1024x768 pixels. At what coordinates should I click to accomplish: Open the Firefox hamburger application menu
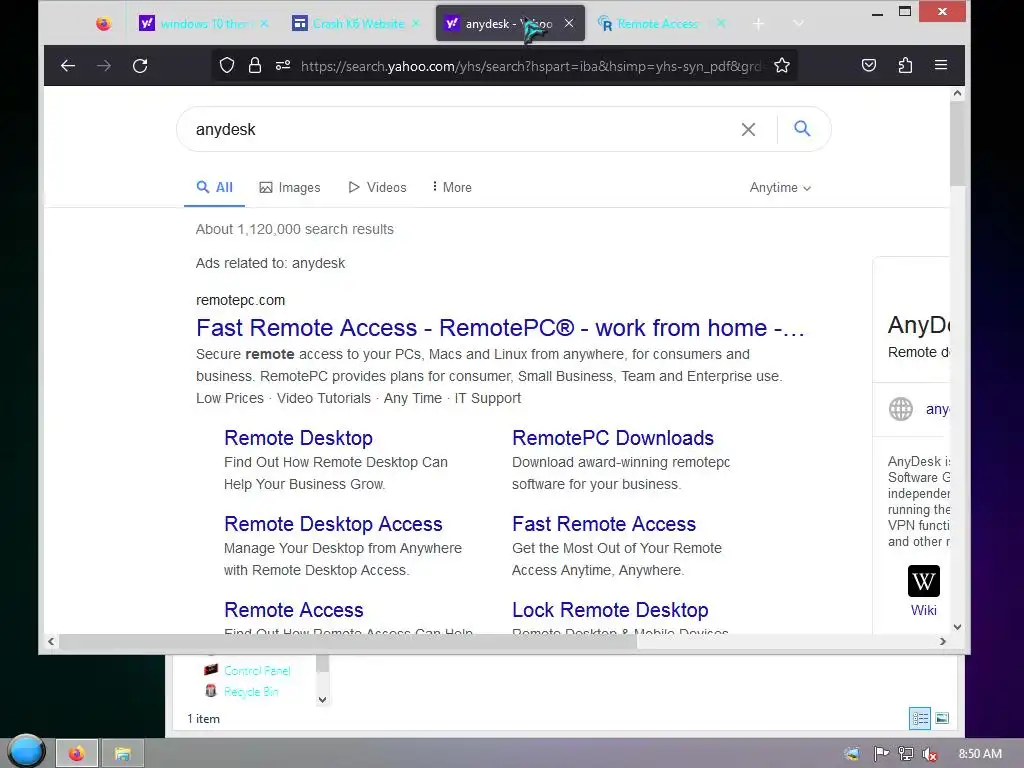pyautogui.click(x=941, y=65)
